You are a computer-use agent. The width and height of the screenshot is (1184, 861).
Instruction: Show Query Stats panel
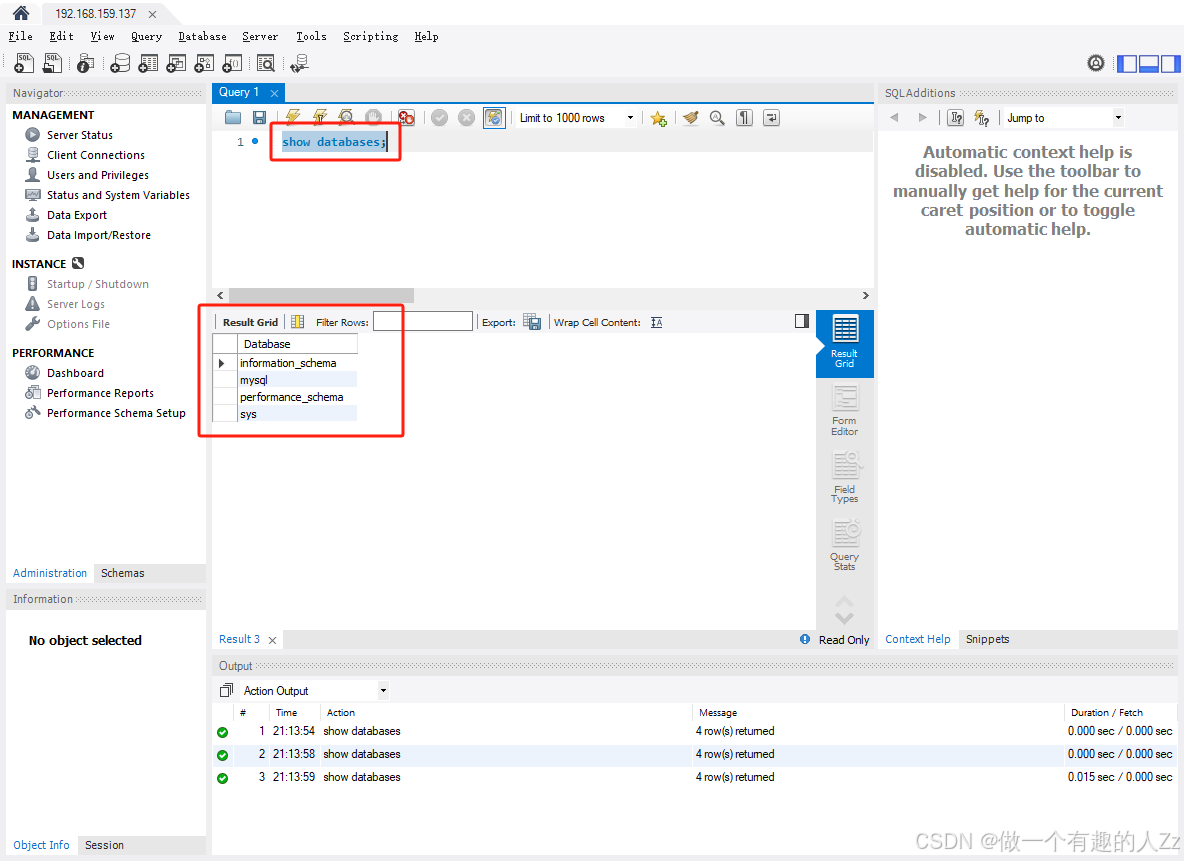[844, 545]
